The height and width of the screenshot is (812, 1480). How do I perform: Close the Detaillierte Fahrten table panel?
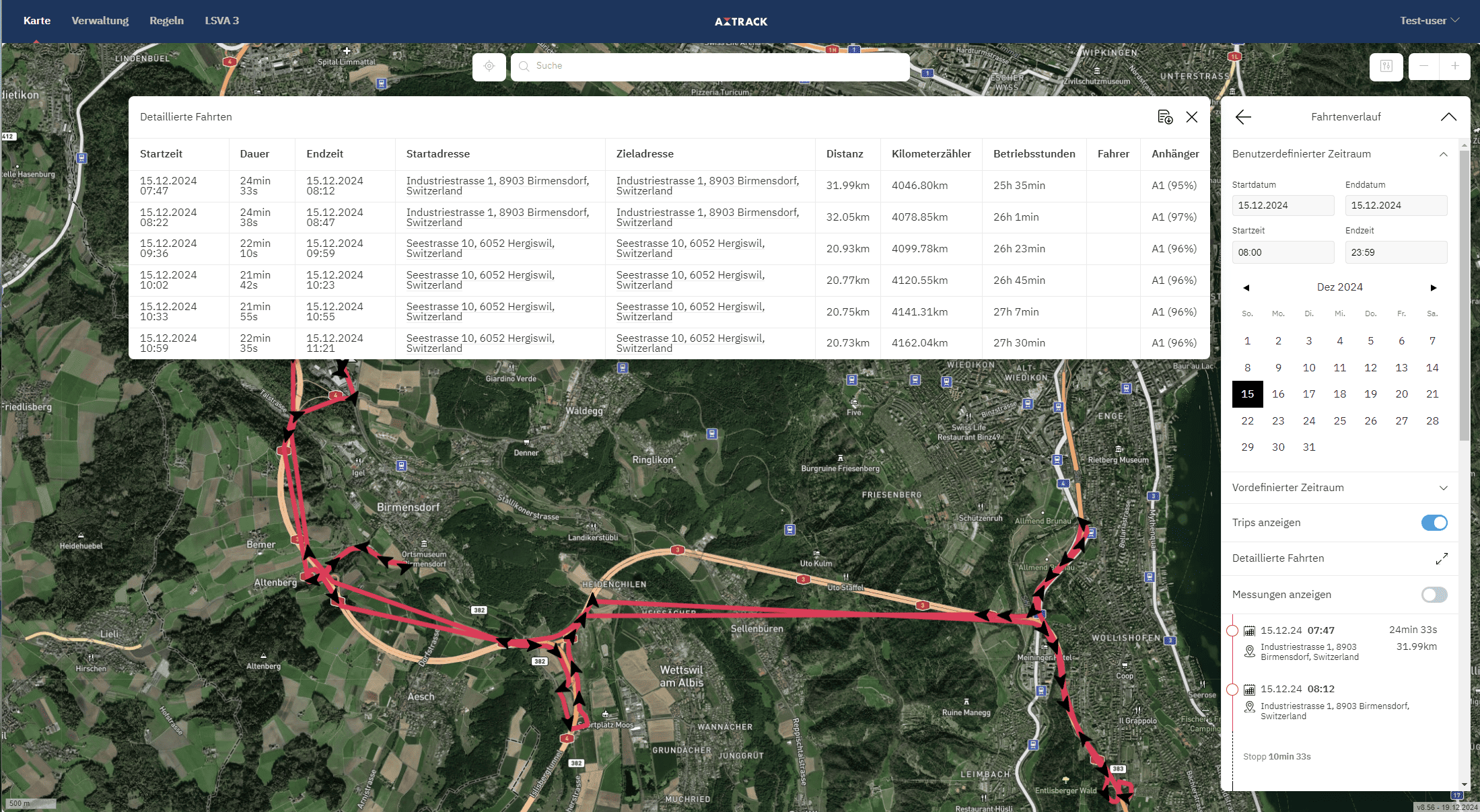coord(1192,117)
